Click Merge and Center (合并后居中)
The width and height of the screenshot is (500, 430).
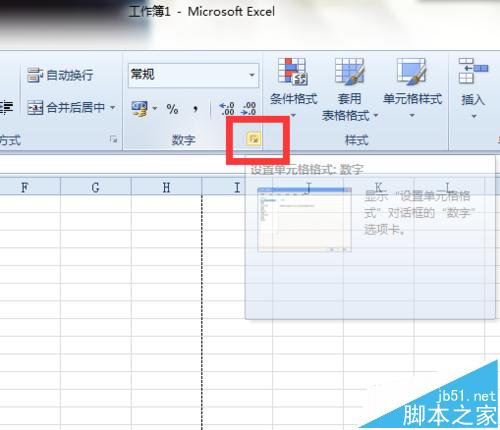point(66,107)
